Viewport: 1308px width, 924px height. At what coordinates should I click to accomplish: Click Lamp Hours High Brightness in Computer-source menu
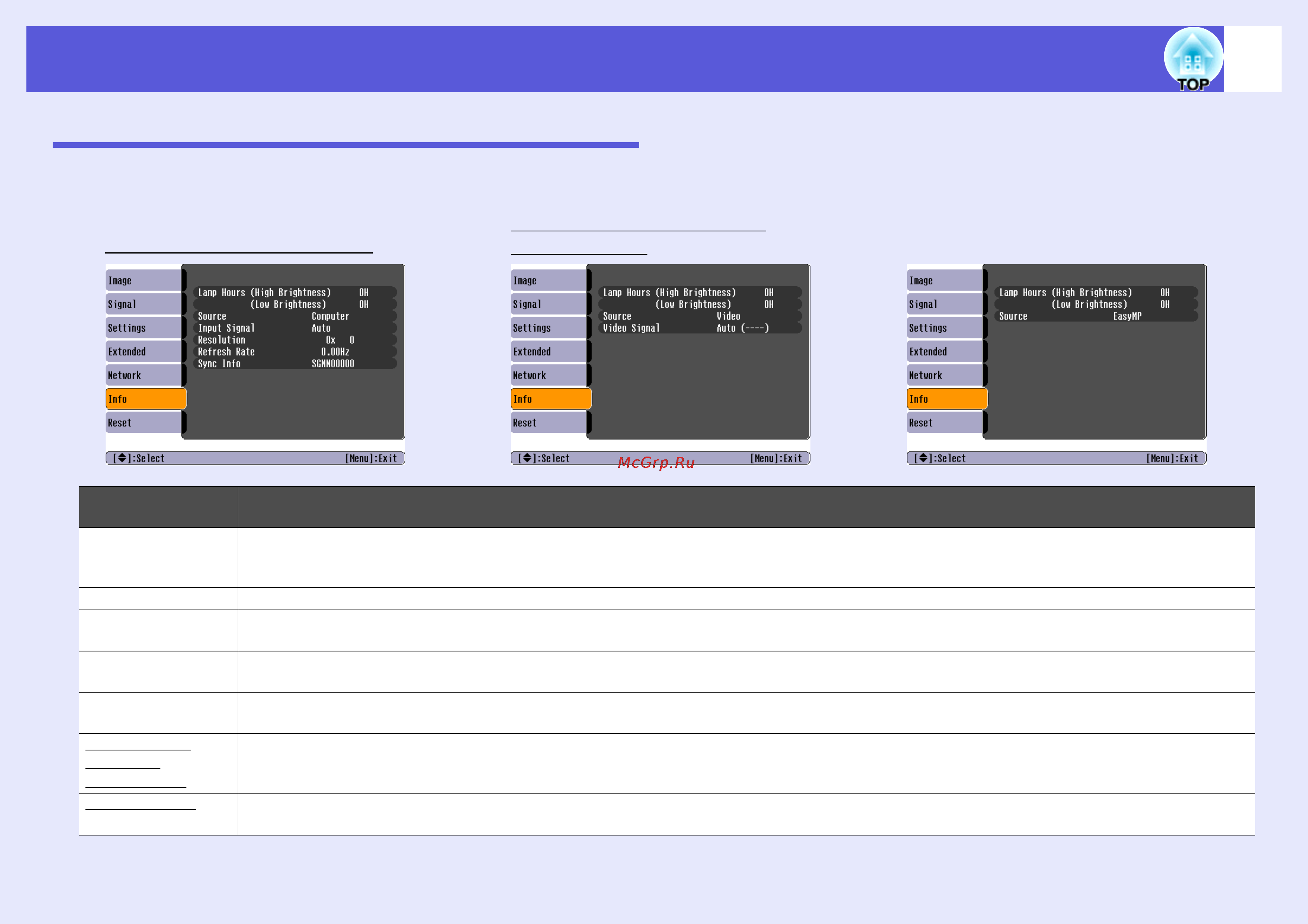[x=295, y=292]
